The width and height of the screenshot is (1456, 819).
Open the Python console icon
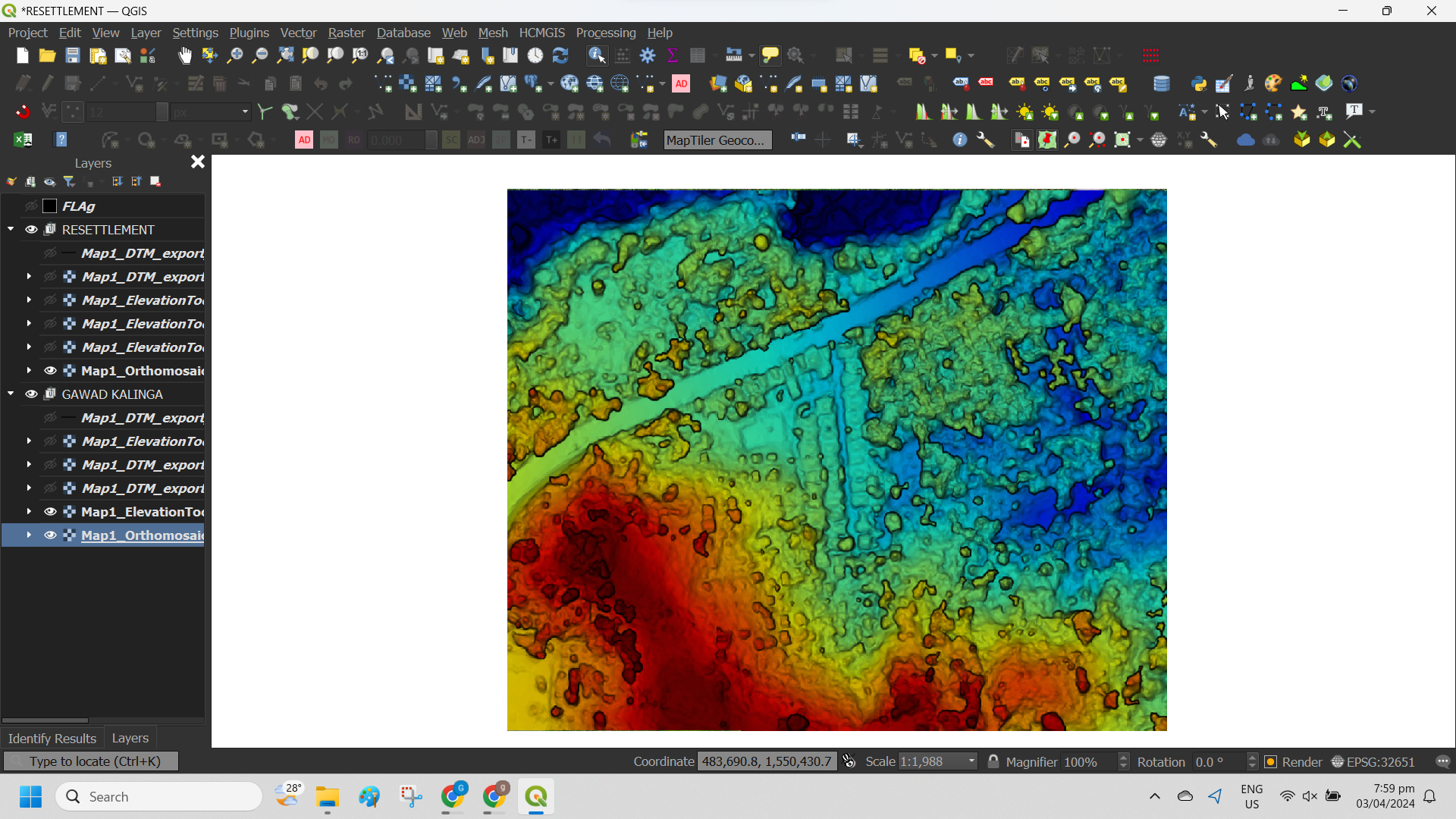[1198, 83]
